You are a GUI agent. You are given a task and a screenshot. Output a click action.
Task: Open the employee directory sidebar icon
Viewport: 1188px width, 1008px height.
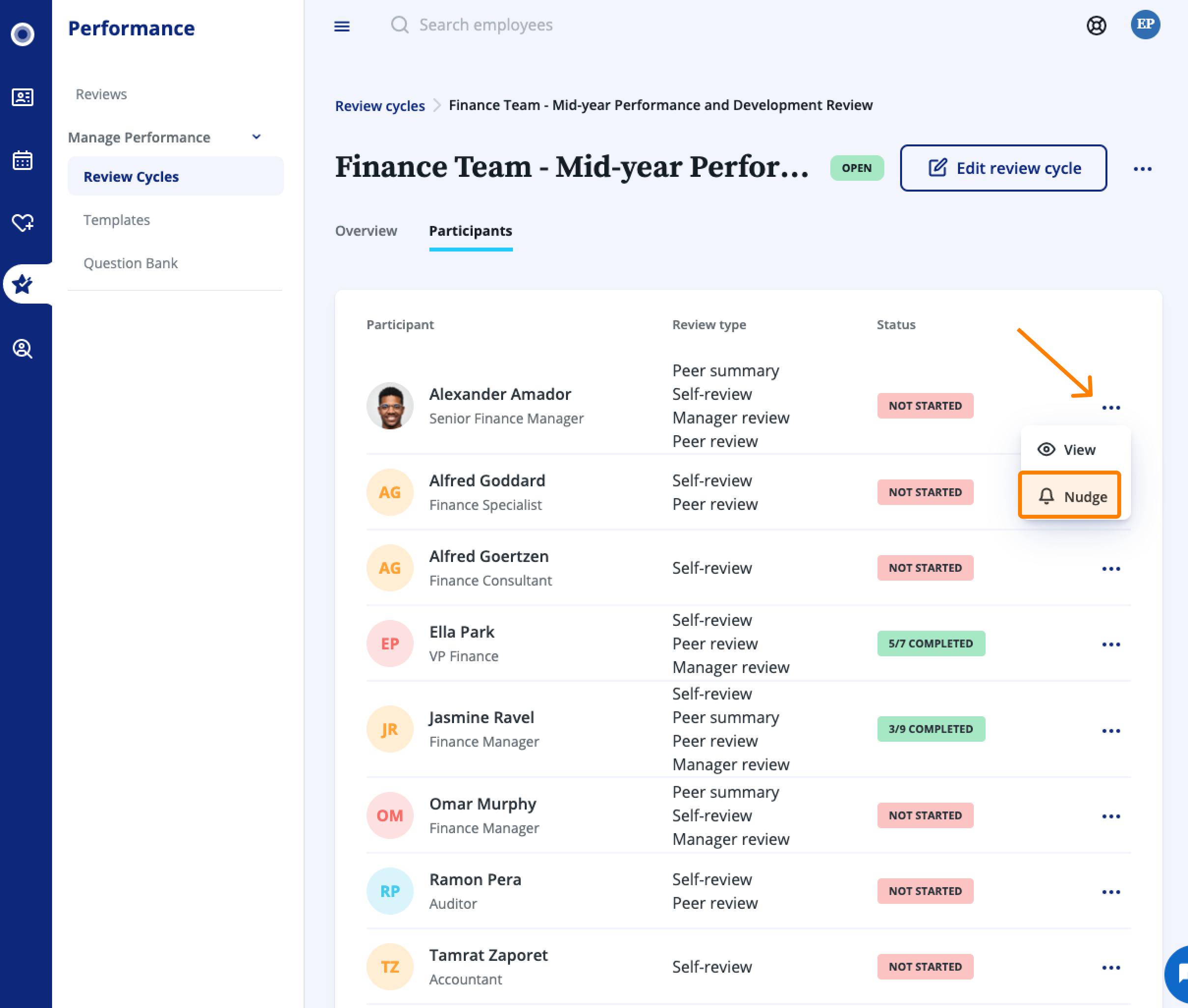[23, 97]
